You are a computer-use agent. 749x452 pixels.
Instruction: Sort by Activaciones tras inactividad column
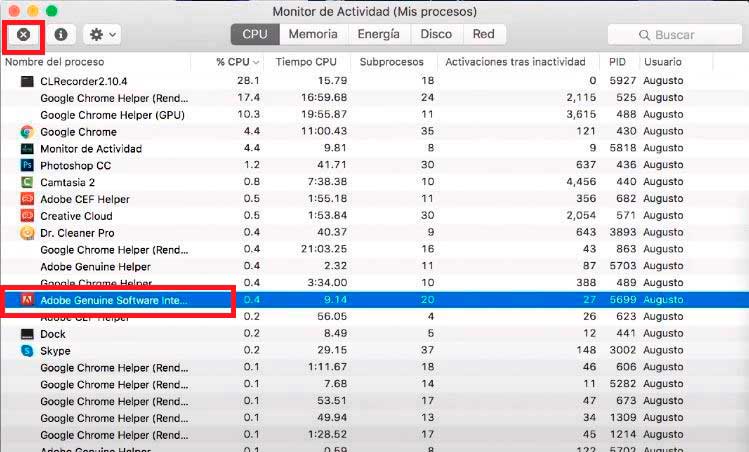[x=515, y=62]
